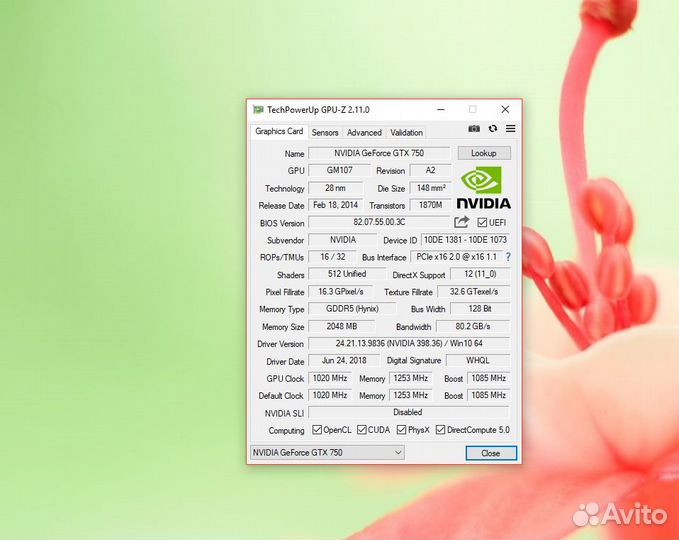Click the Default Clock value 1020 MHz
The width and height of the screenshot is (679, 540).
tap(330, 395)
